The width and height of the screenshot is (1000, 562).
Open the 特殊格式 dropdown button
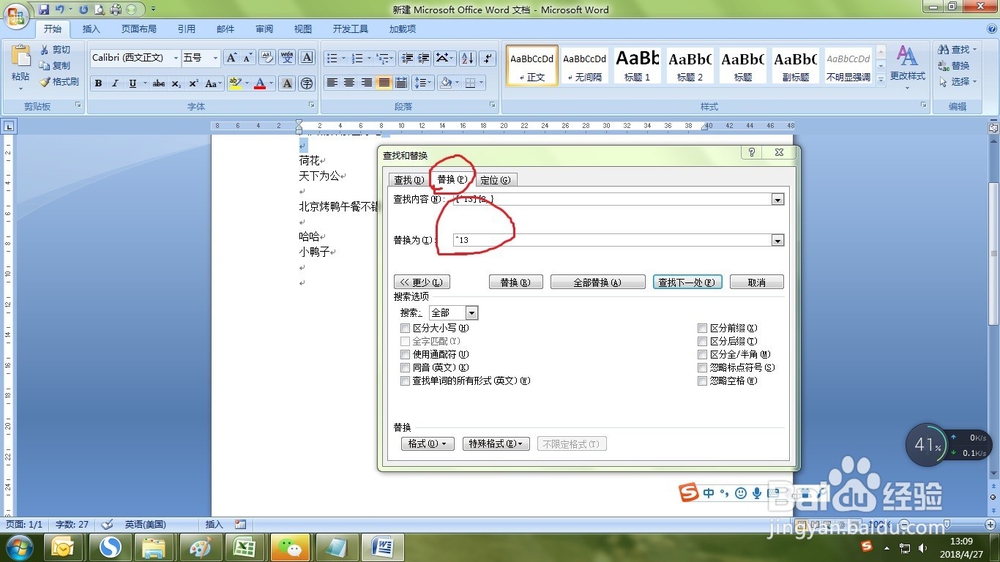point(496,444)
